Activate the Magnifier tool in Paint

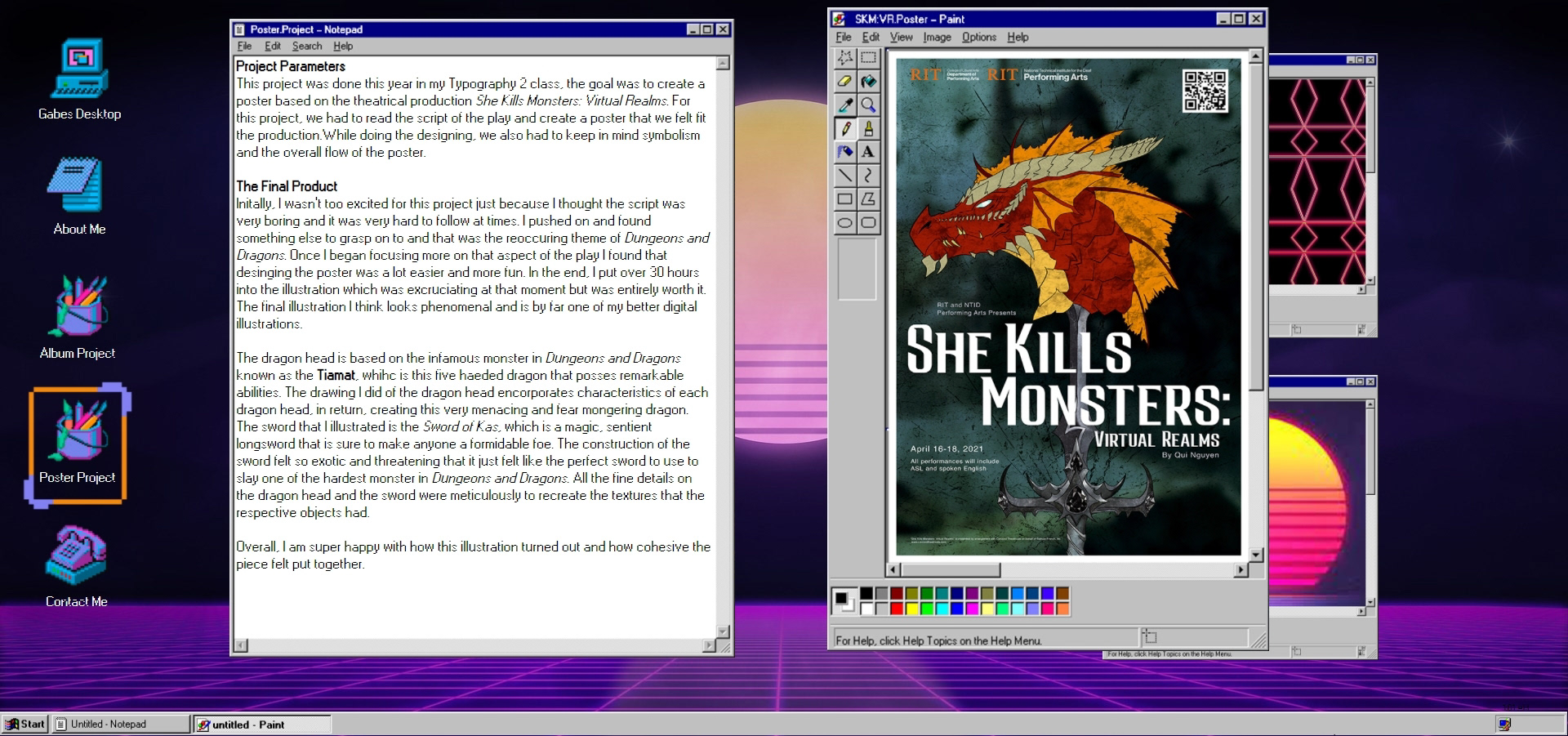pyautogui.click(x=868, y=105)
